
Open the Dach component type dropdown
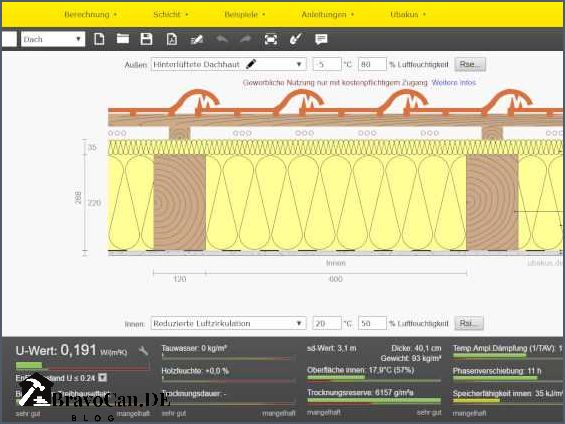tap(53, 39)
